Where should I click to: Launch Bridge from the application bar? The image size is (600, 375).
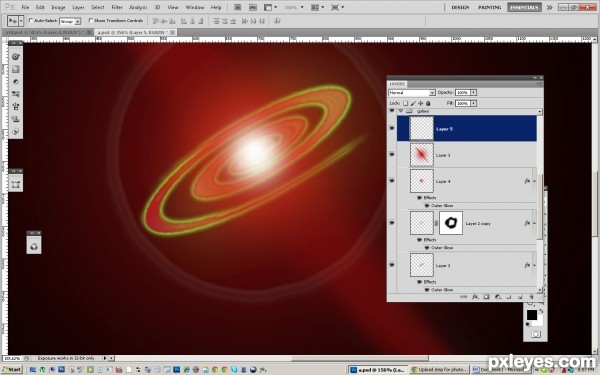(237, 7)
